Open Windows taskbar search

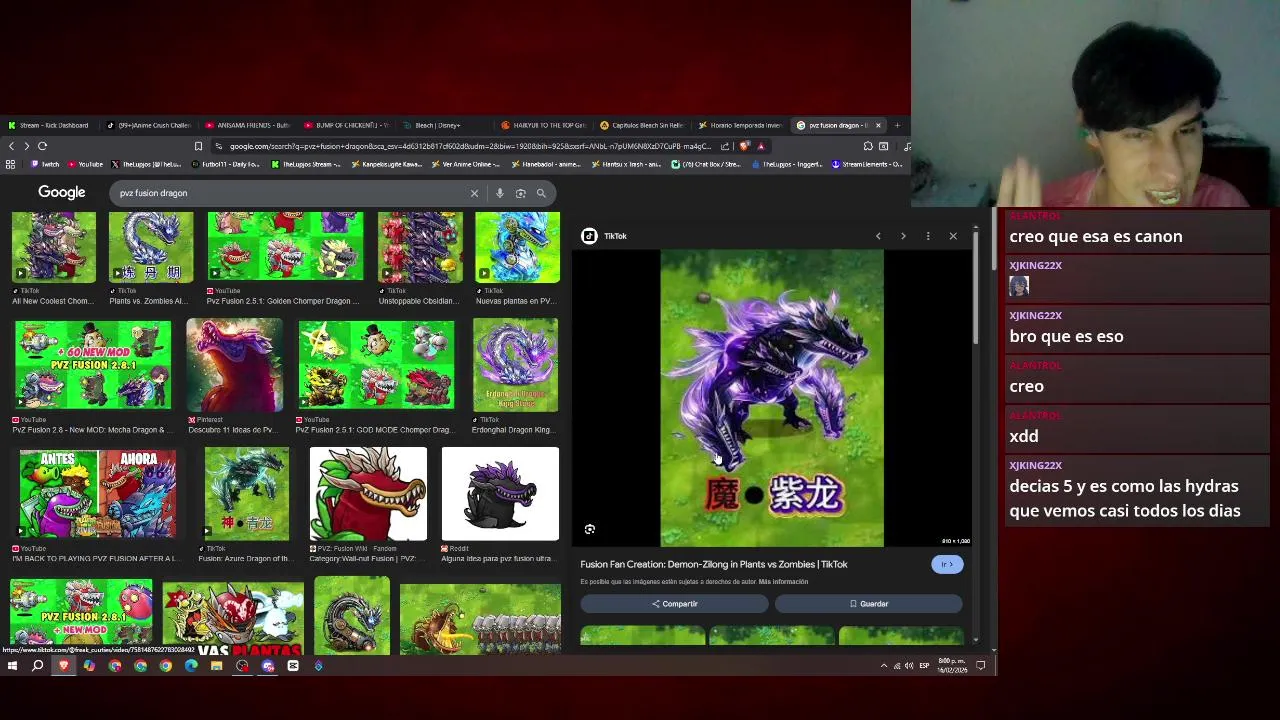[x=37, y=665]
